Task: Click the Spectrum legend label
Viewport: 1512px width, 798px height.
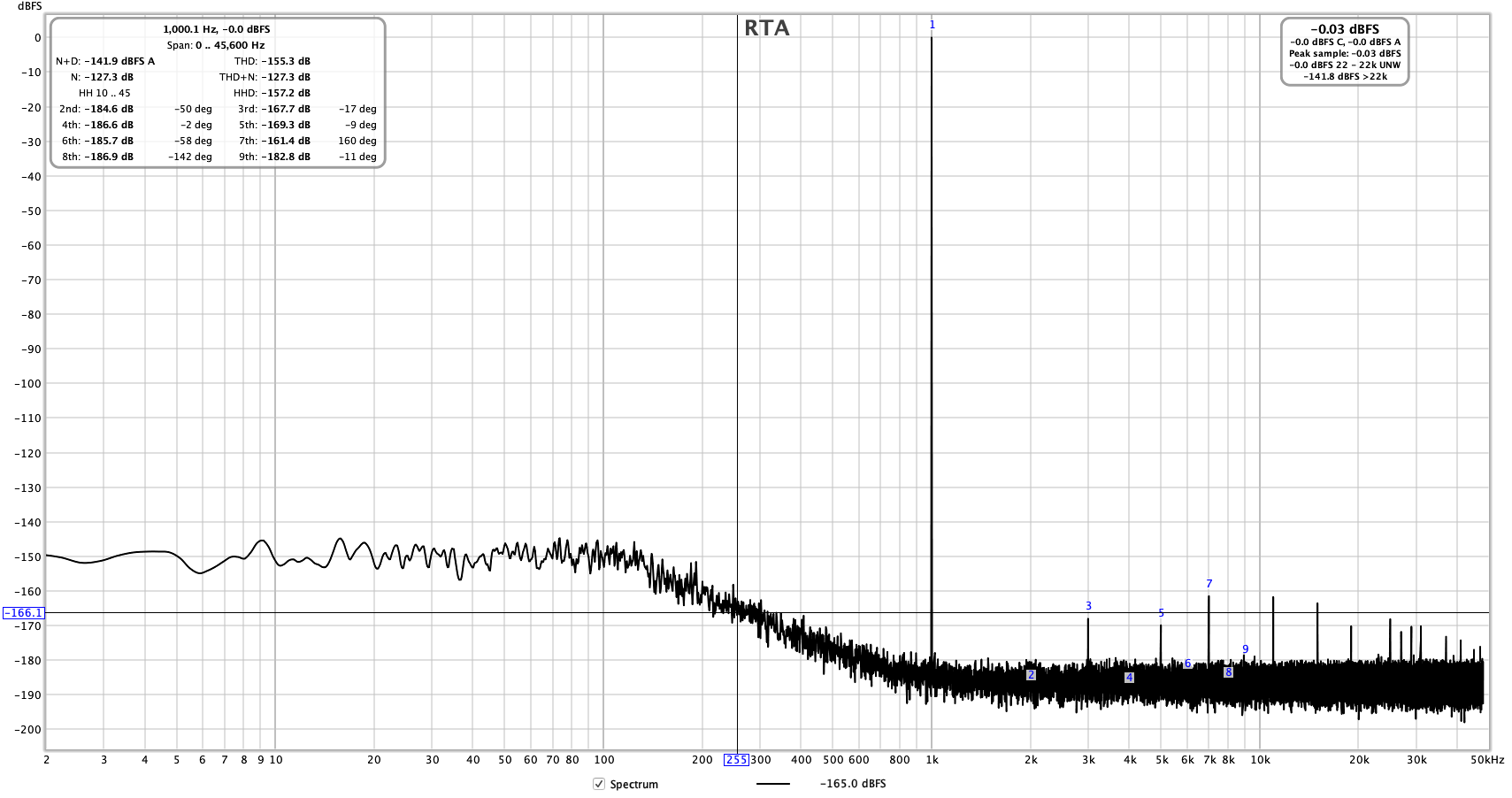Action: (x=633, y=785)
